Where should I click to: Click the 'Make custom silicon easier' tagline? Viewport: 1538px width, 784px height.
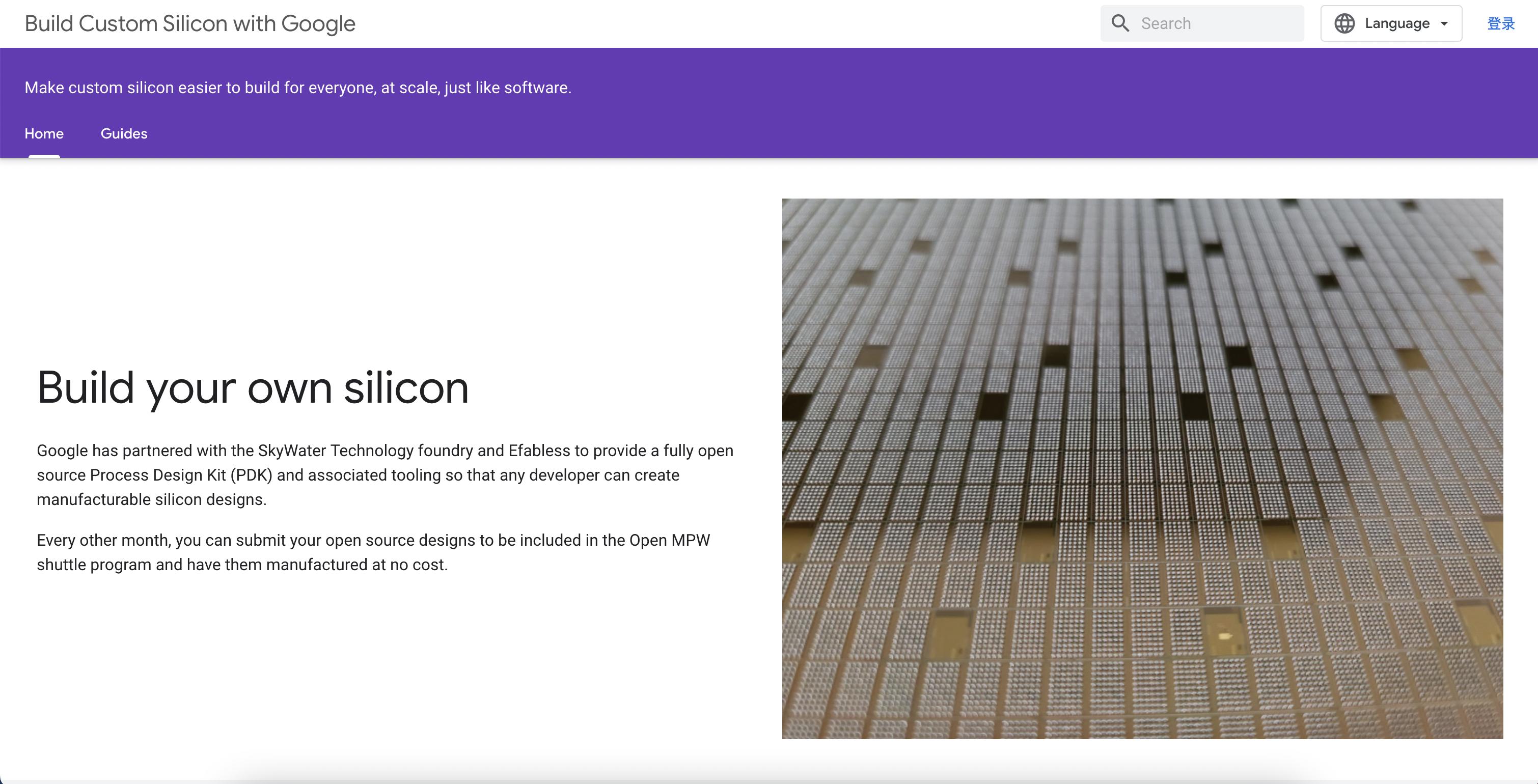(x=297, y=88)
